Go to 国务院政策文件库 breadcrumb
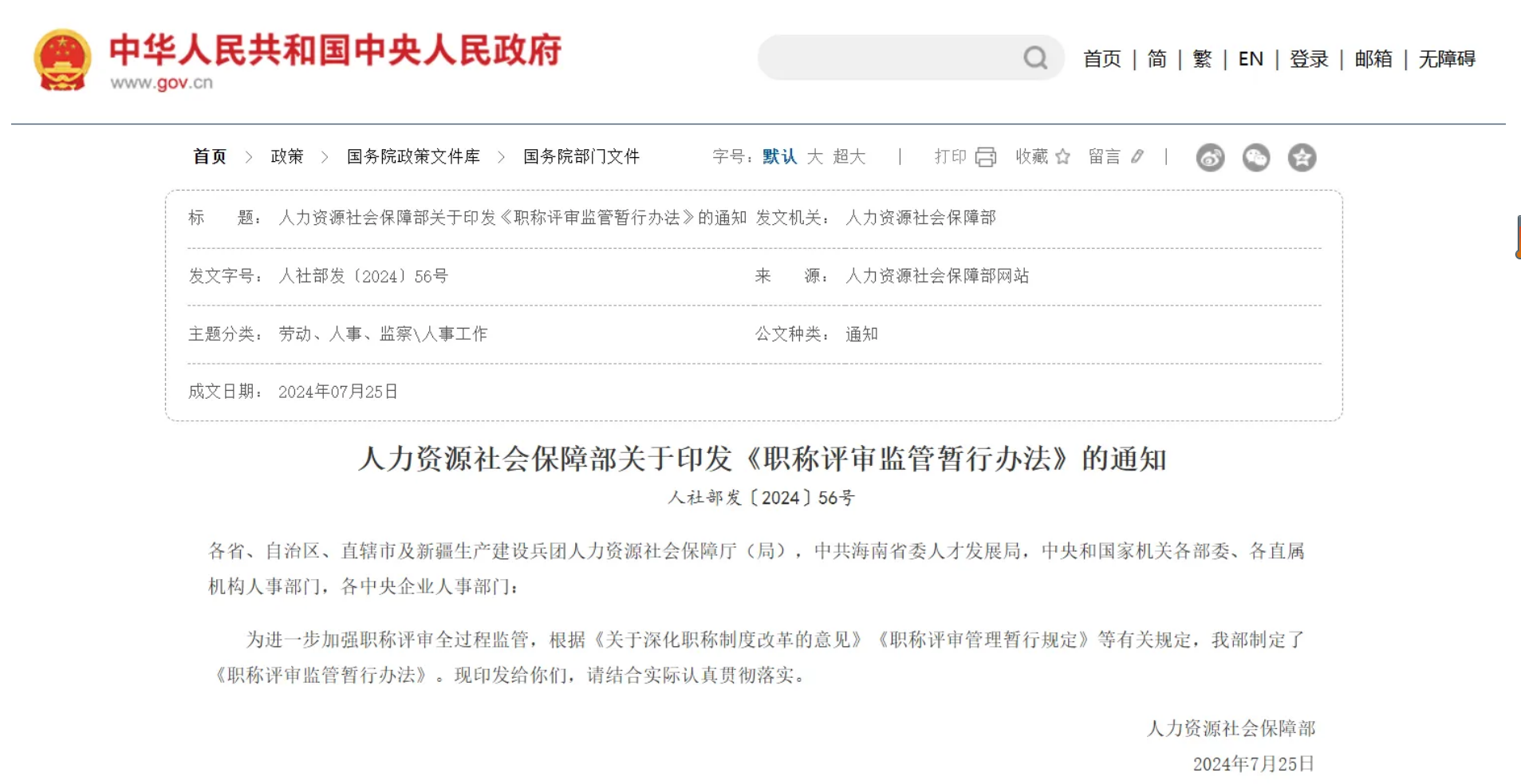The height and width of the screenshot is (784, 1521). (413, 156)
